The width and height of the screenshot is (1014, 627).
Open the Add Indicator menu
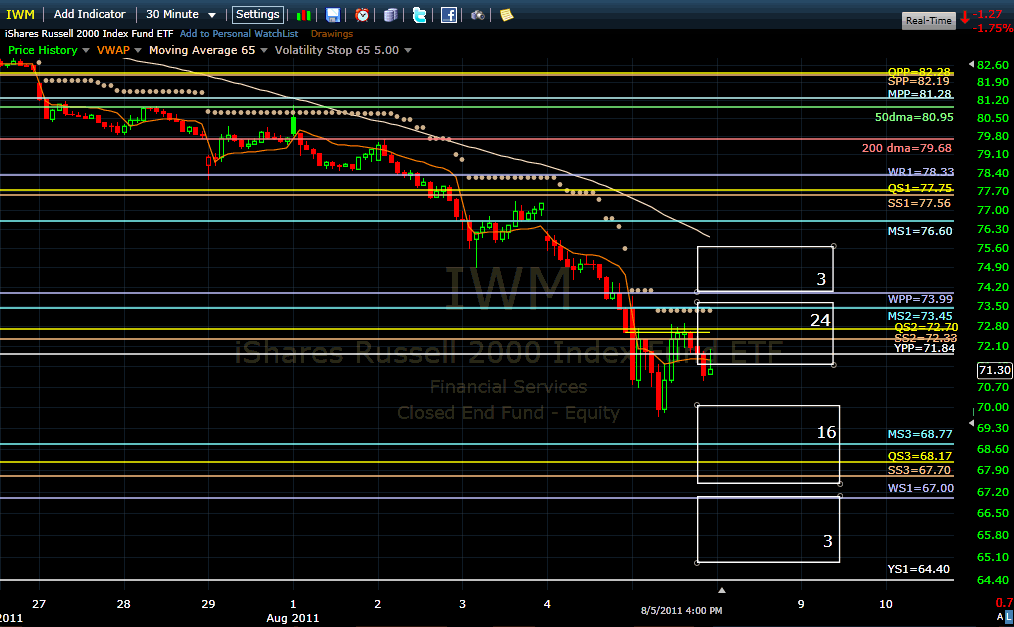pyautogui.click(x=89, y=14)
